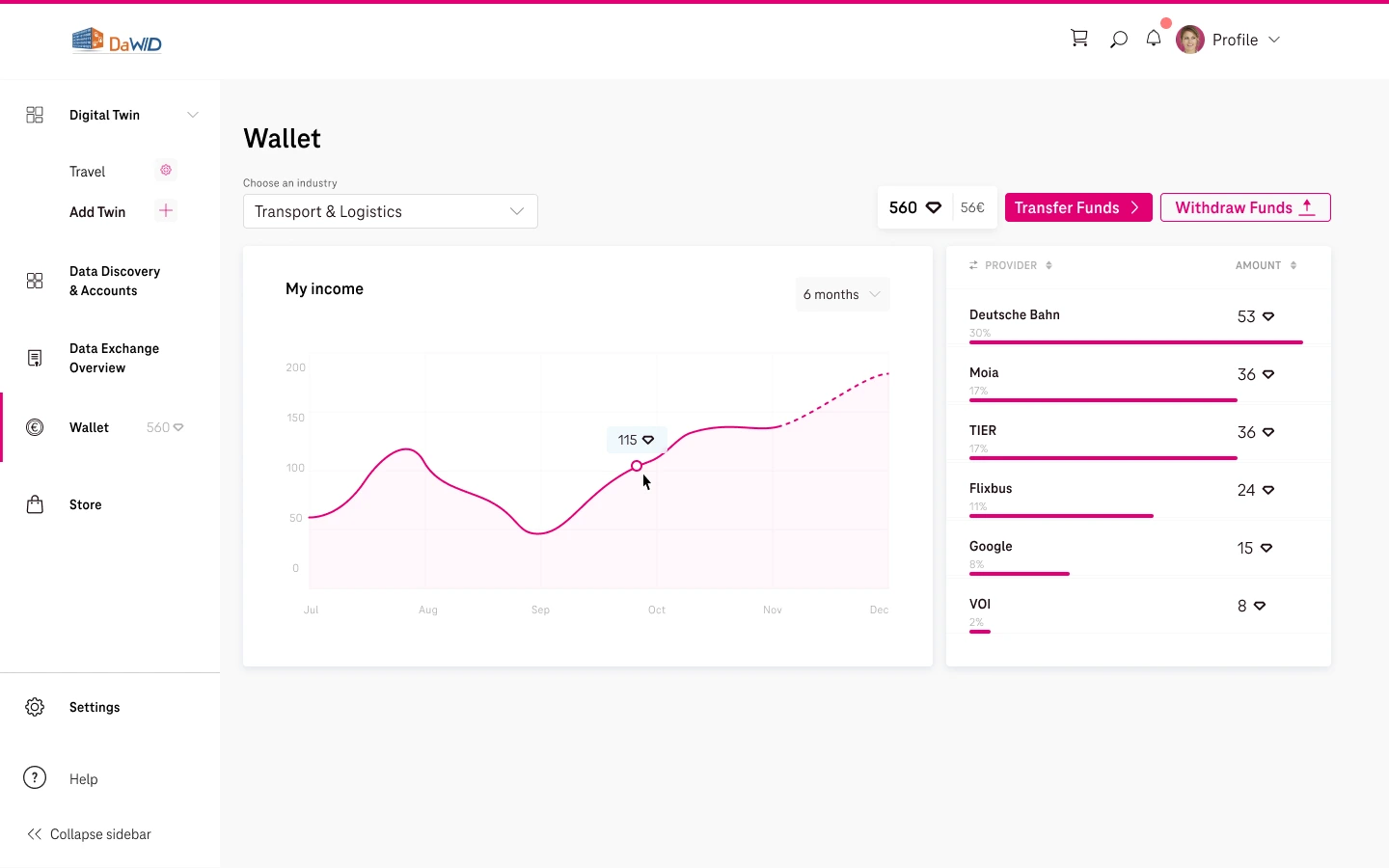
Task: Open the Transport & Logistics industry dropdown
Action: point(390,211)
